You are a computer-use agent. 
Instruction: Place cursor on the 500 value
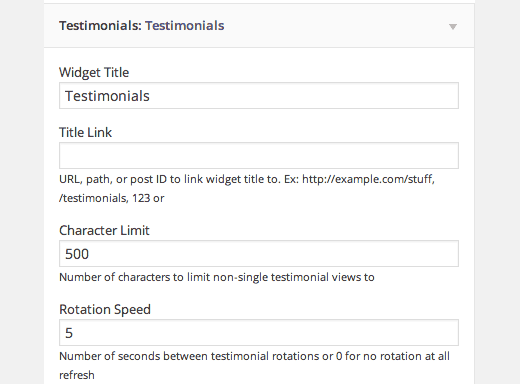77,254
